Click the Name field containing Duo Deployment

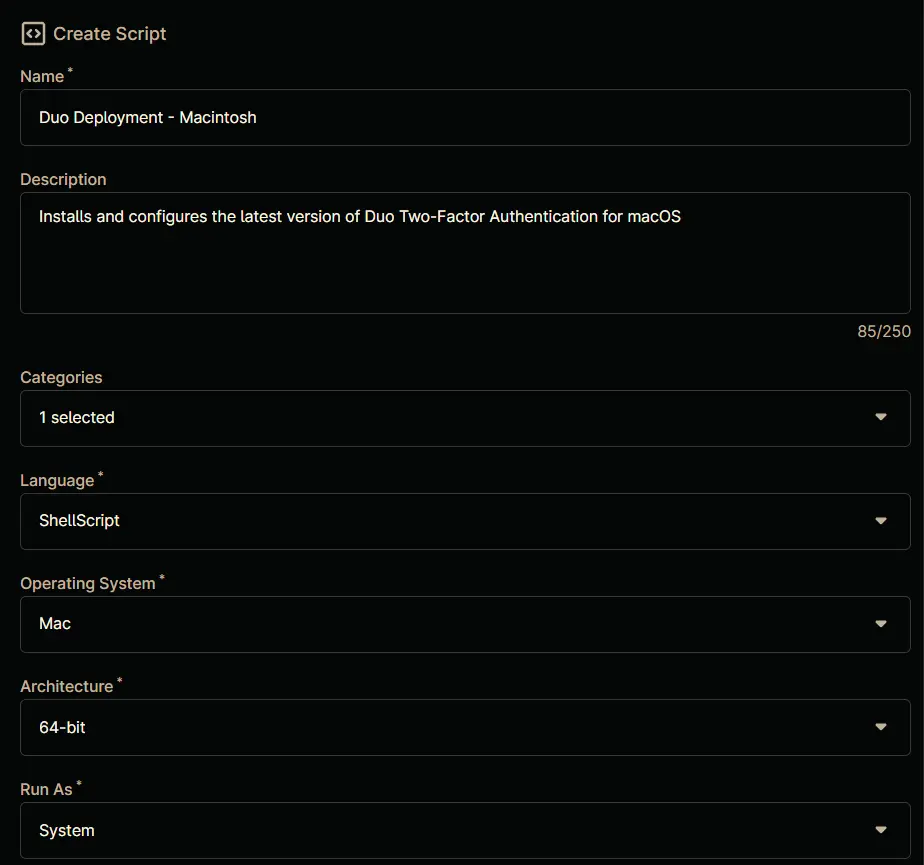click(465, 118)
